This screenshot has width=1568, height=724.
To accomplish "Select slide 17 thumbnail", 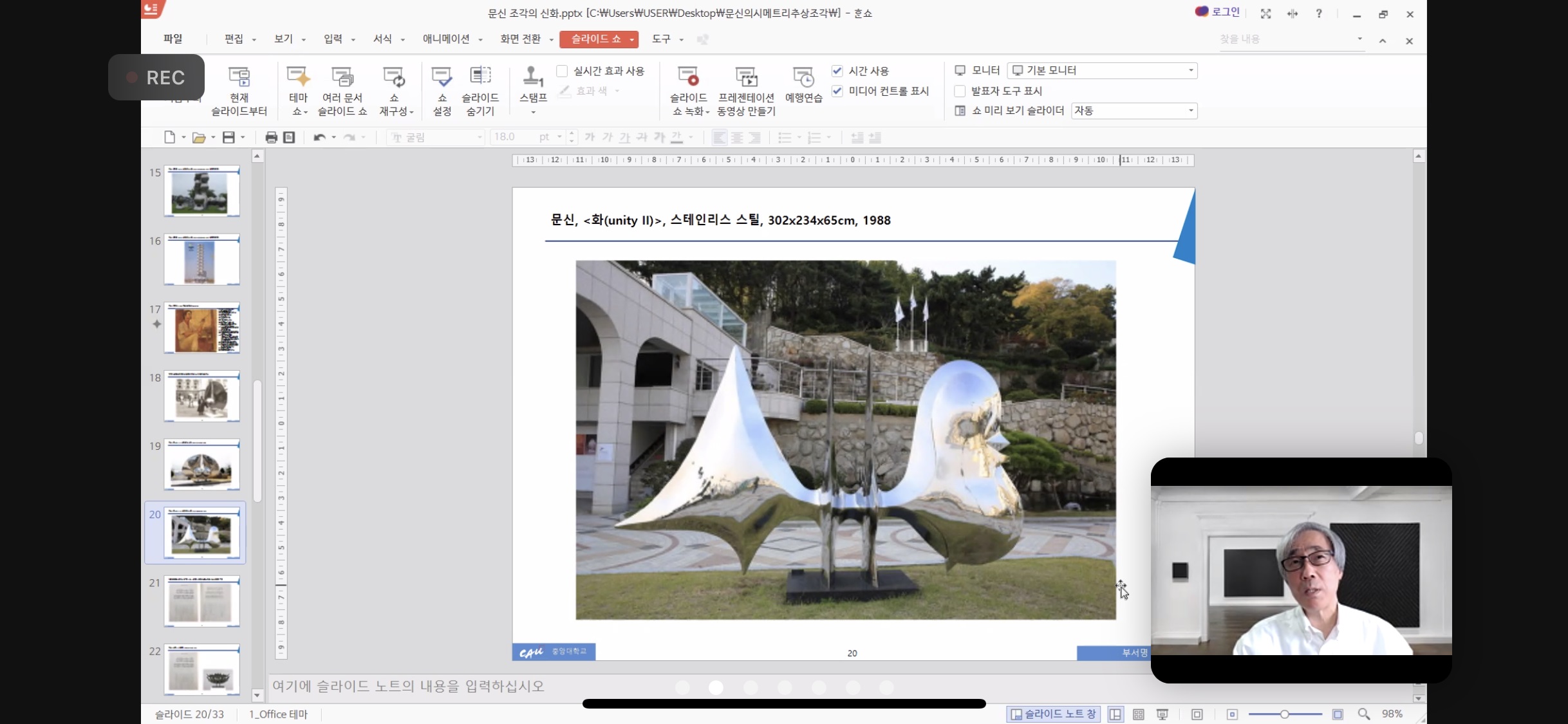I will [x=201, y=328].
